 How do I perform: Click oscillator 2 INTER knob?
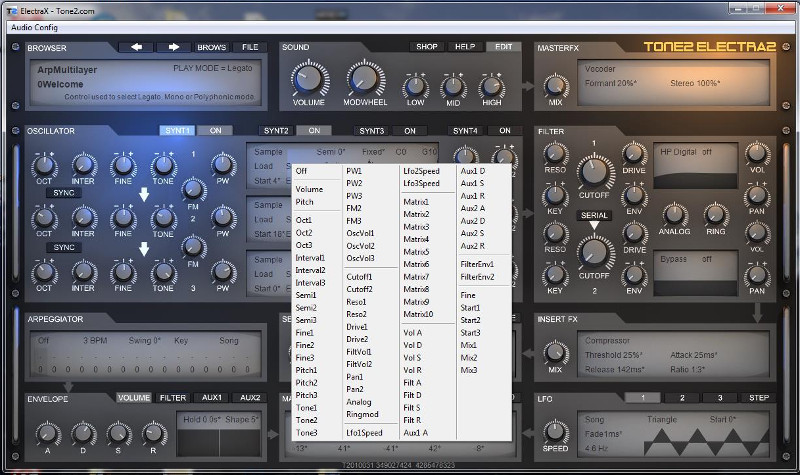click(83, 217)
